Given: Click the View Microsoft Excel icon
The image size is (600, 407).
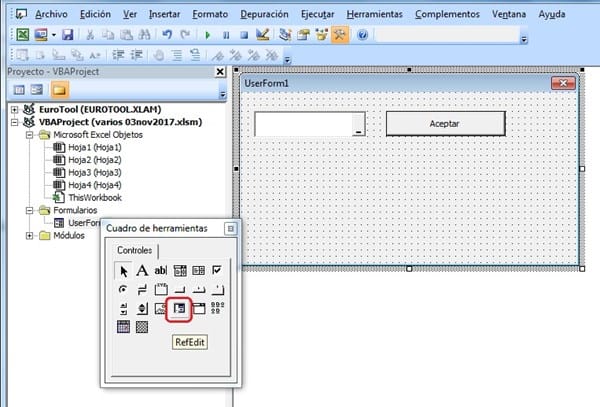Looking at the screenshot, I should pos(23,35).
